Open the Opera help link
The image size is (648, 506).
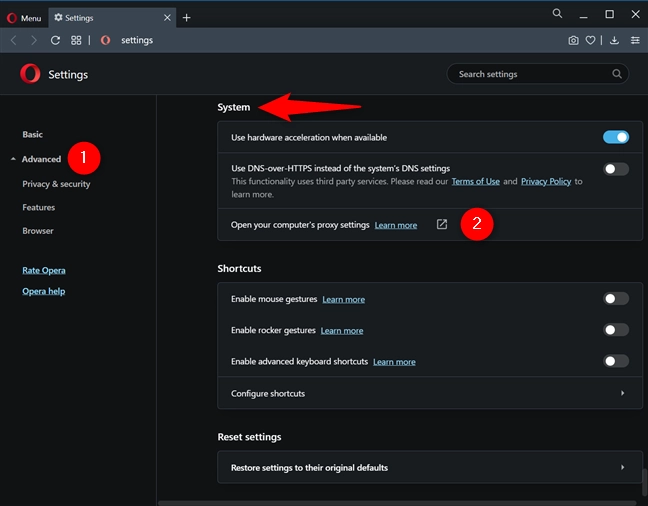coord(43,291)
